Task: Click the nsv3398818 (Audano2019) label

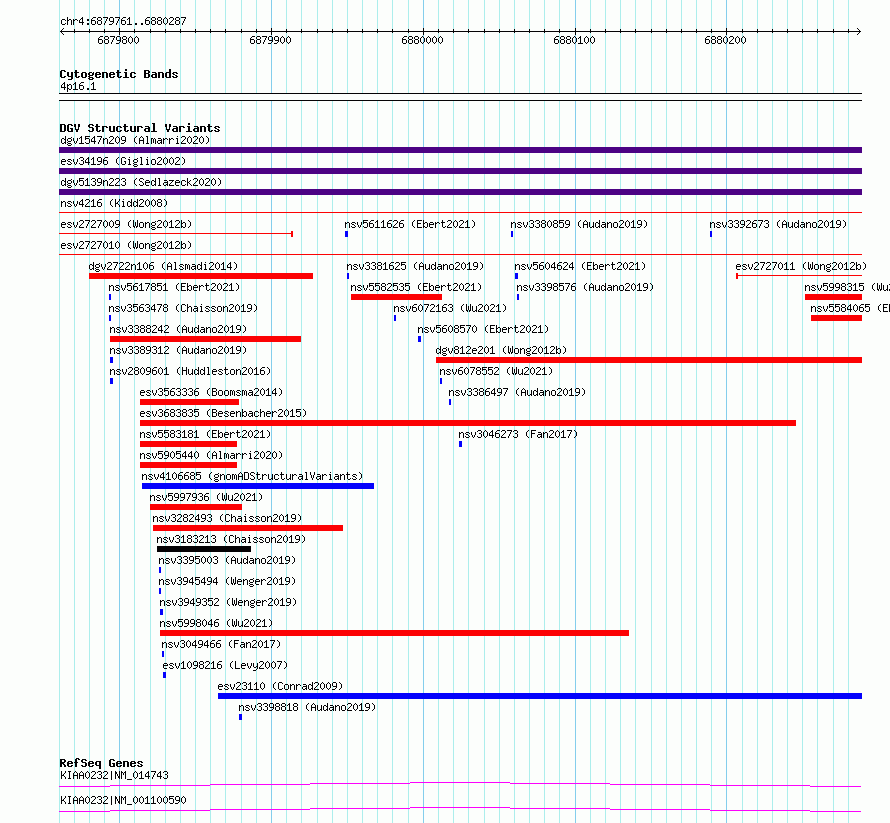Action: click(x=307, y=707)
